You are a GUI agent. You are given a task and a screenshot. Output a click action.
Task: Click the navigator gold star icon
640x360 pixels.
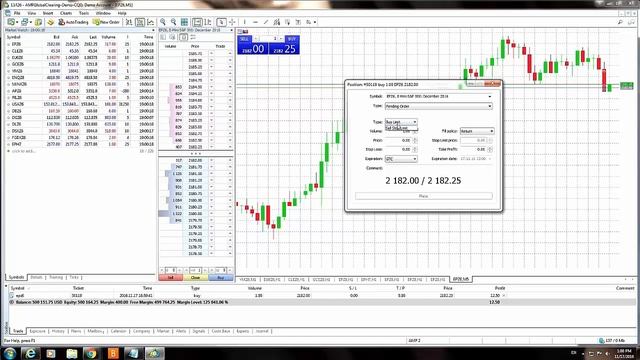(50, 22)
